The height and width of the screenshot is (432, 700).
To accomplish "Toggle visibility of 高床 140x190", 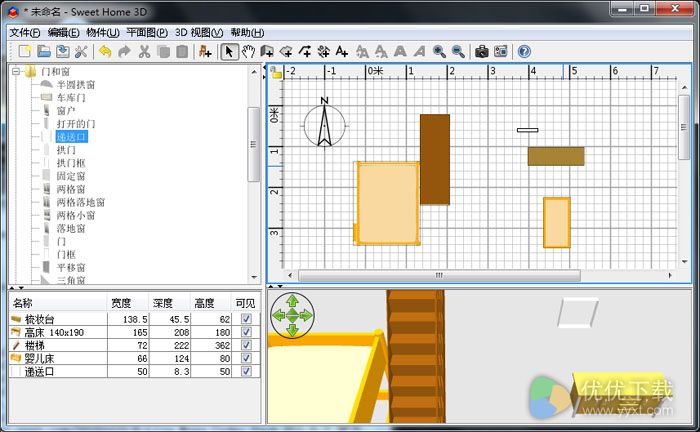I will coord(246,332).
